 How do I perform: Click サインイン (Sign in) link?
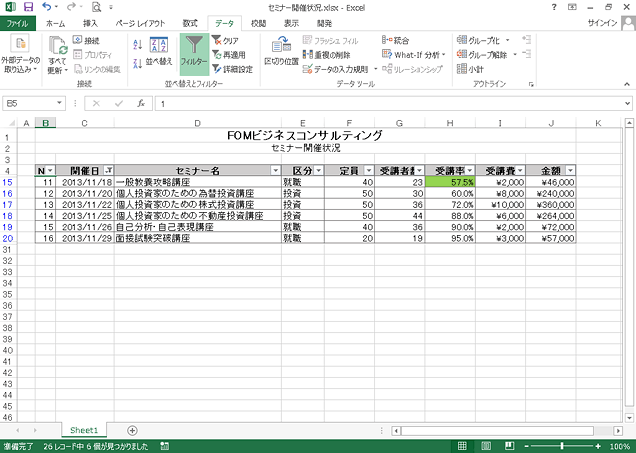pyautogui.click(x=602, y=24)
